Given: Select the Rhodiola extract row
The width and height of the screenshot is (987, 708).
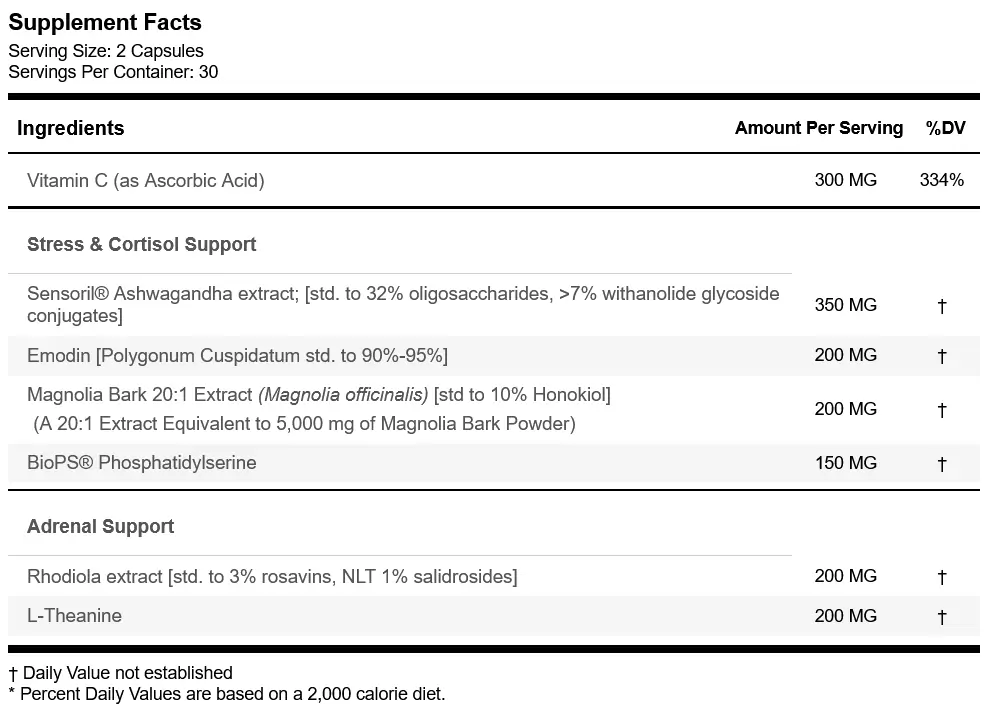Looking at the screenshot, I should (x=494, y=576).
